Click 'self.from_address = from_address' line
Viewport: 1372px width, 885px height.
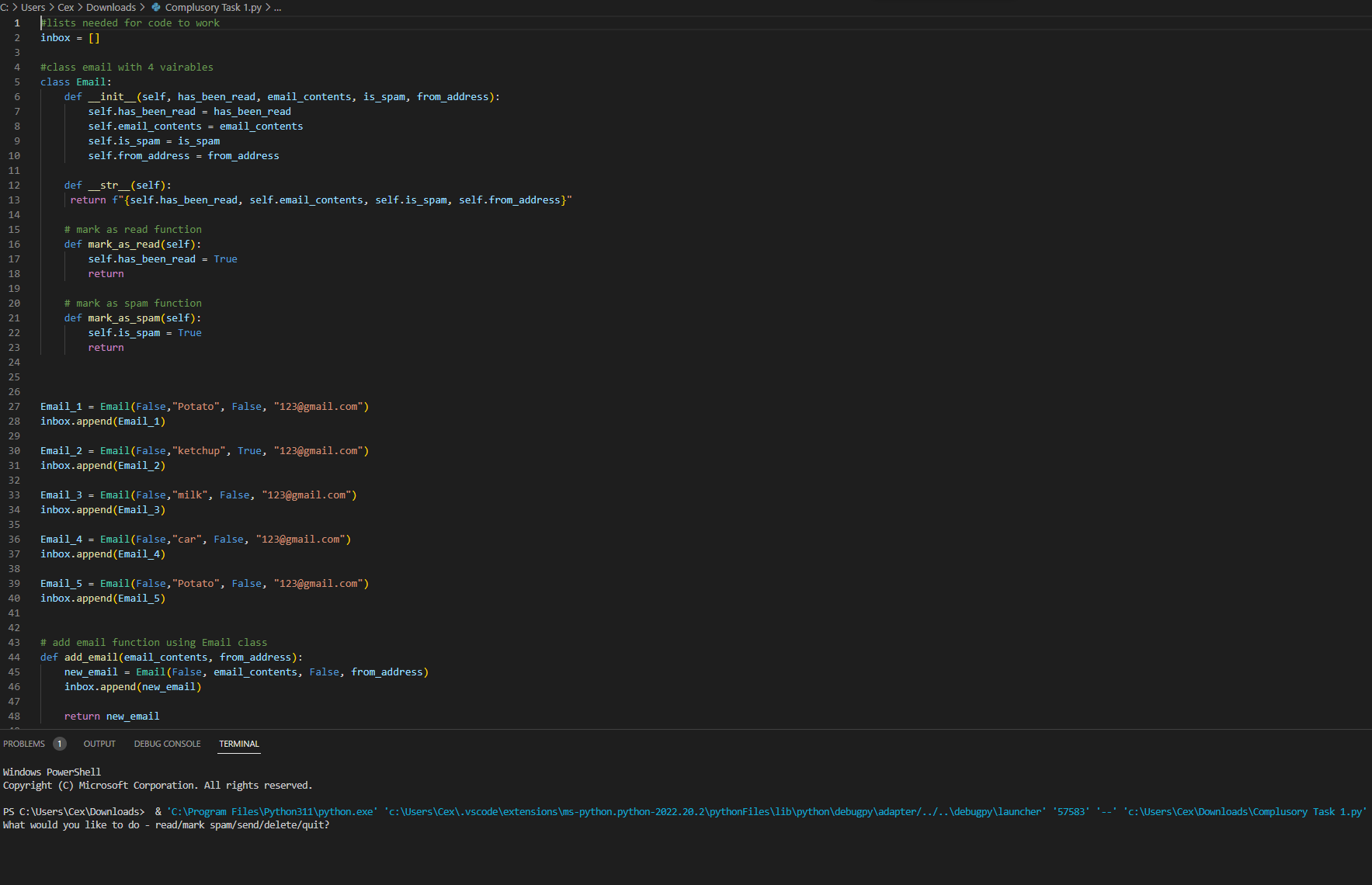[x=183, y=155]
